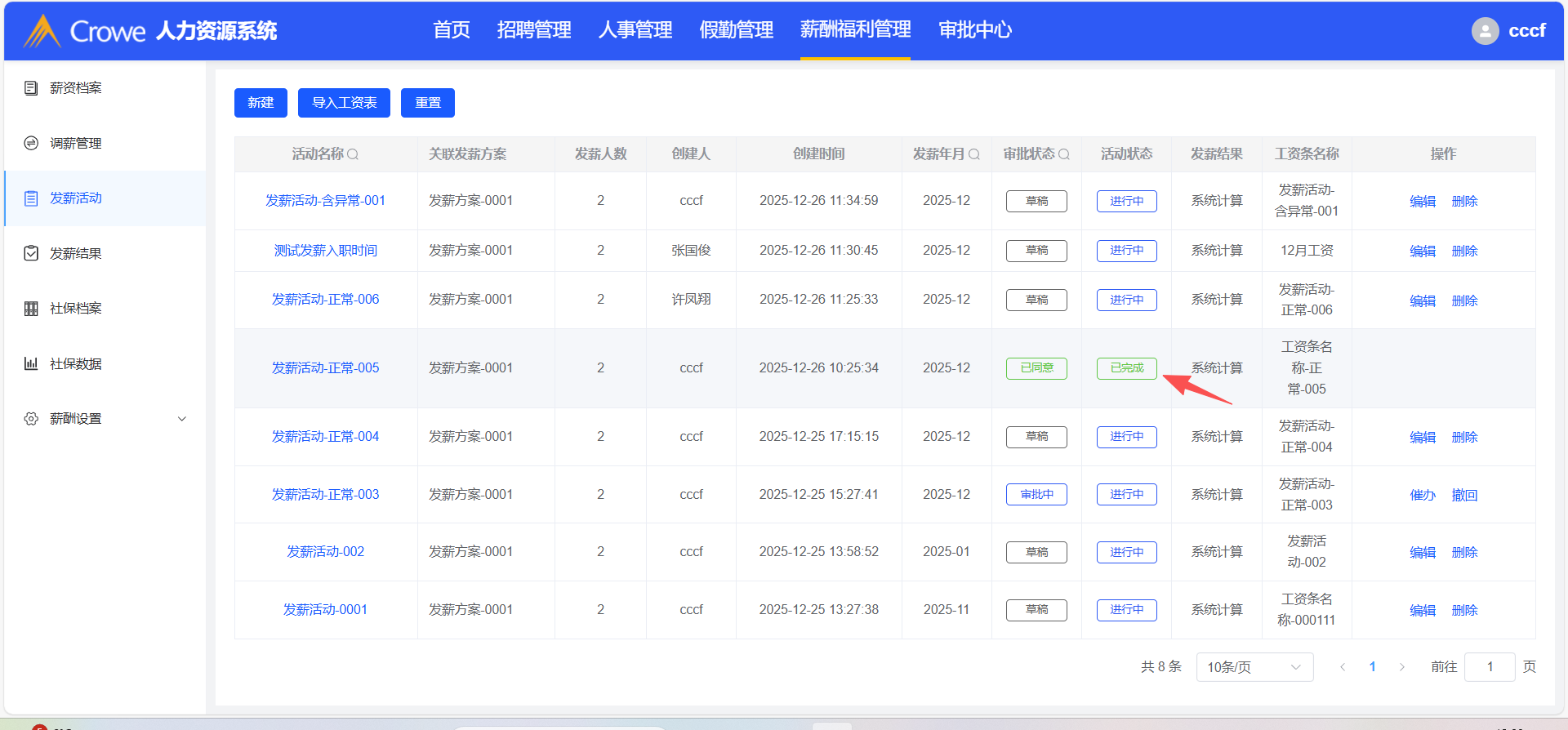The image size is (1568, 730).
Task: Go to next page arrow
Action: 1401,667
